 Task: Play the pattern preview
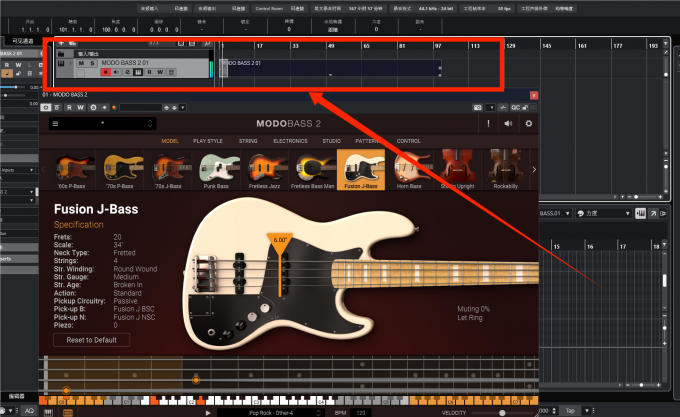[208, 413]
